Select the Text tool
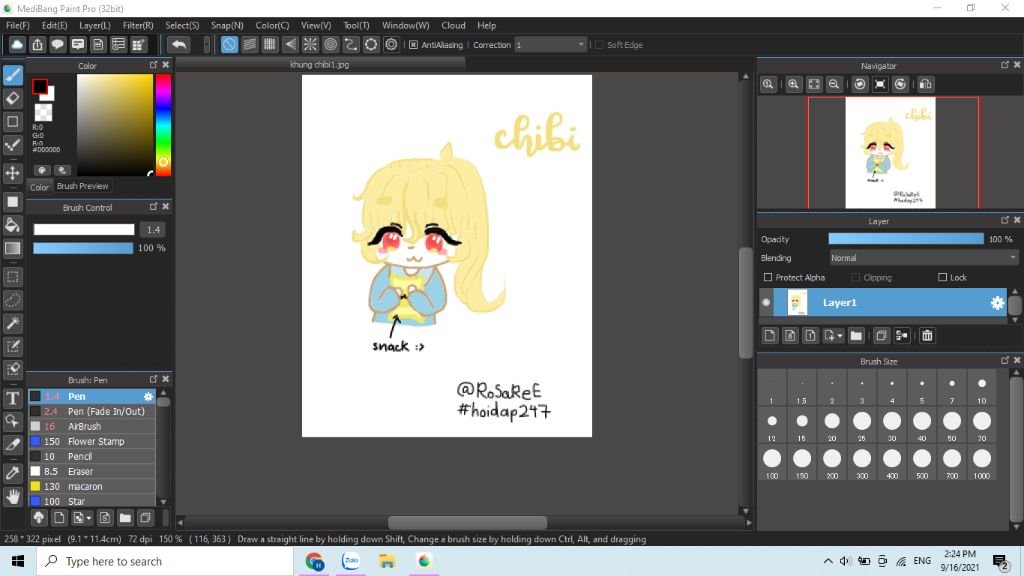Screen dimensions: 1024x576 (12, 398)
